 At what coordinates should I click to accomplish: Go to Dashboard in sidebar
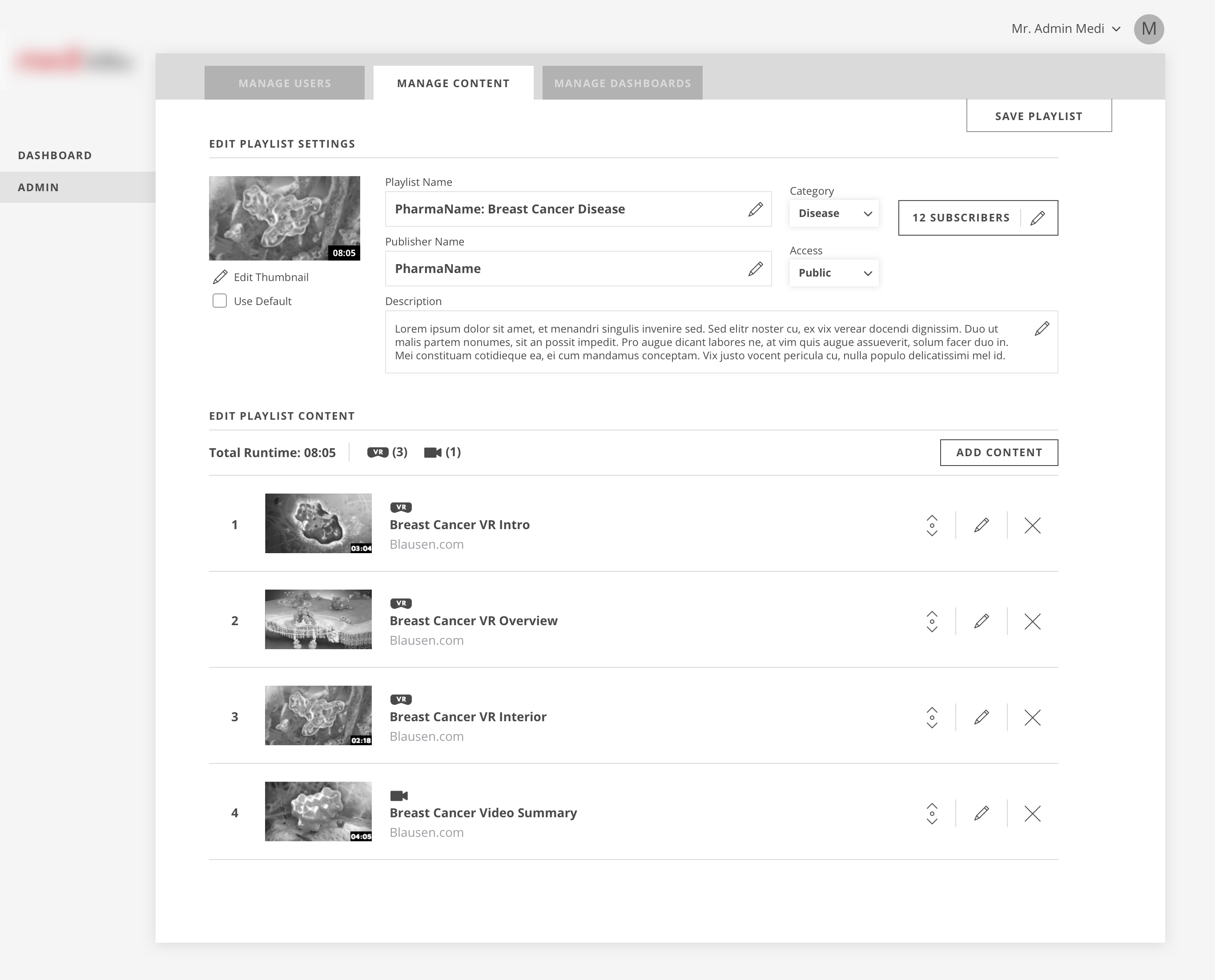click(x=55, y=155)
